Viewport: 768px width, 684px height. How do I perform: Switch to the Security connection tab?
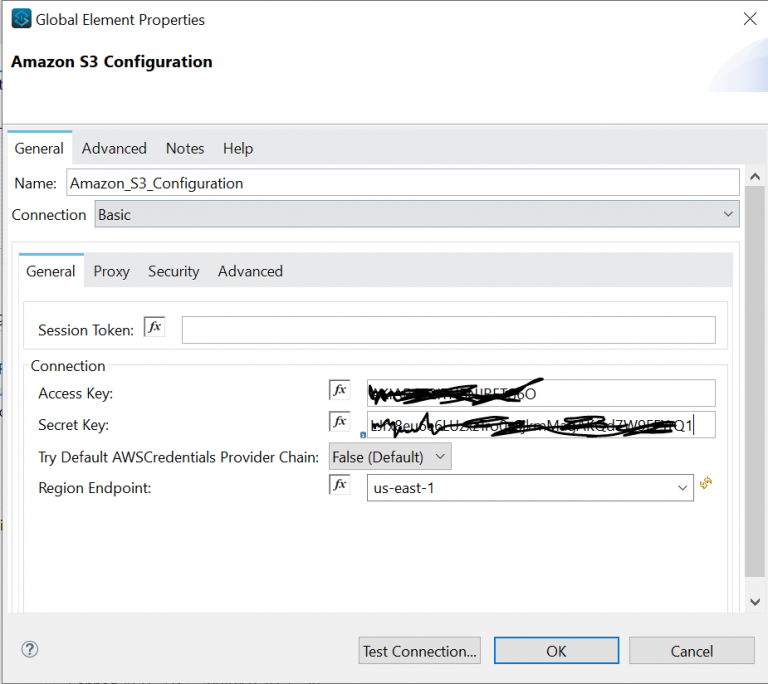point(174,271)
